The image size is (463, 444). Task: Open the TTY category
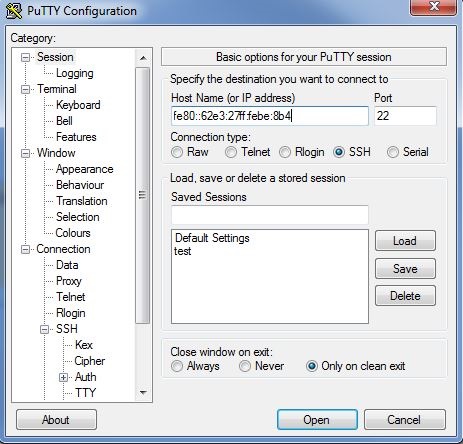tap(86, 393)
